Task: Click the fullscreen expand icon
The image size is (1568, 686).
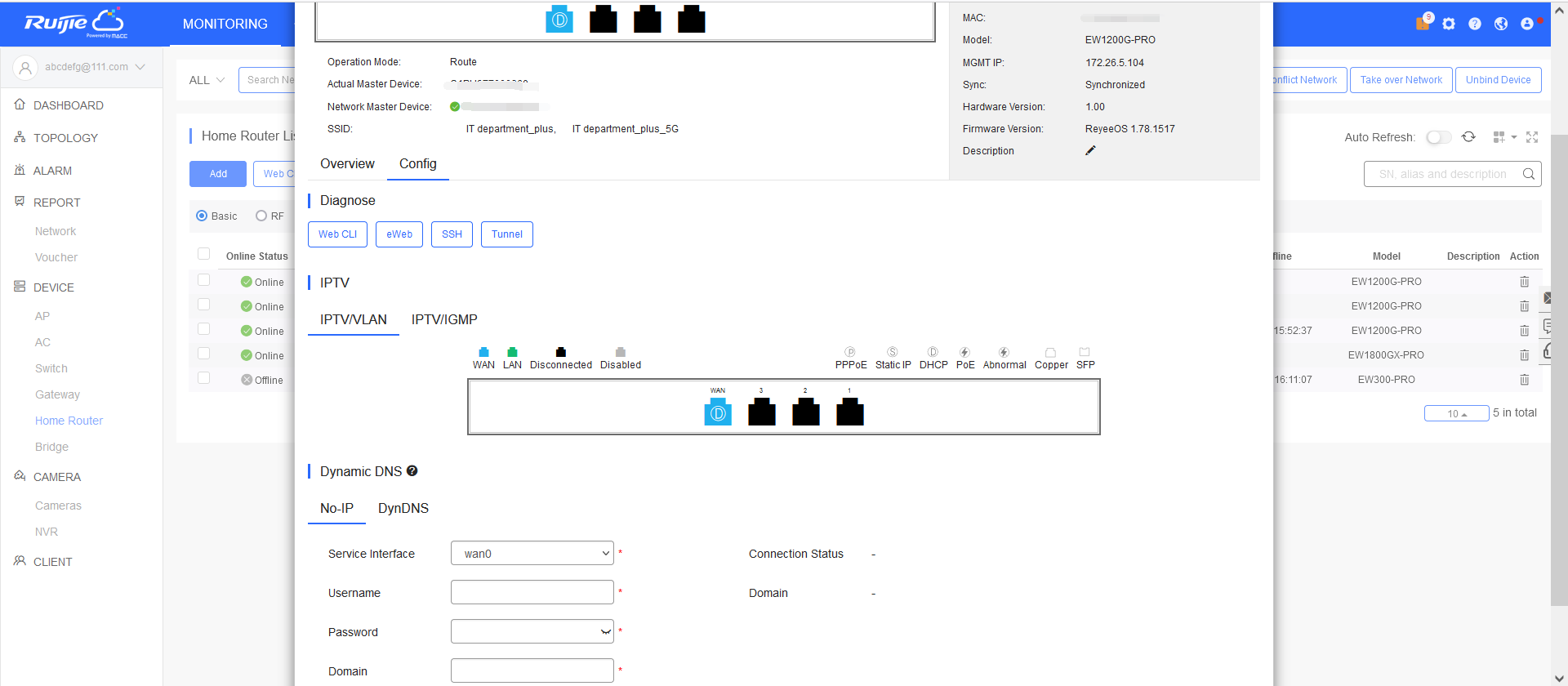Action: click(1532, 137)
